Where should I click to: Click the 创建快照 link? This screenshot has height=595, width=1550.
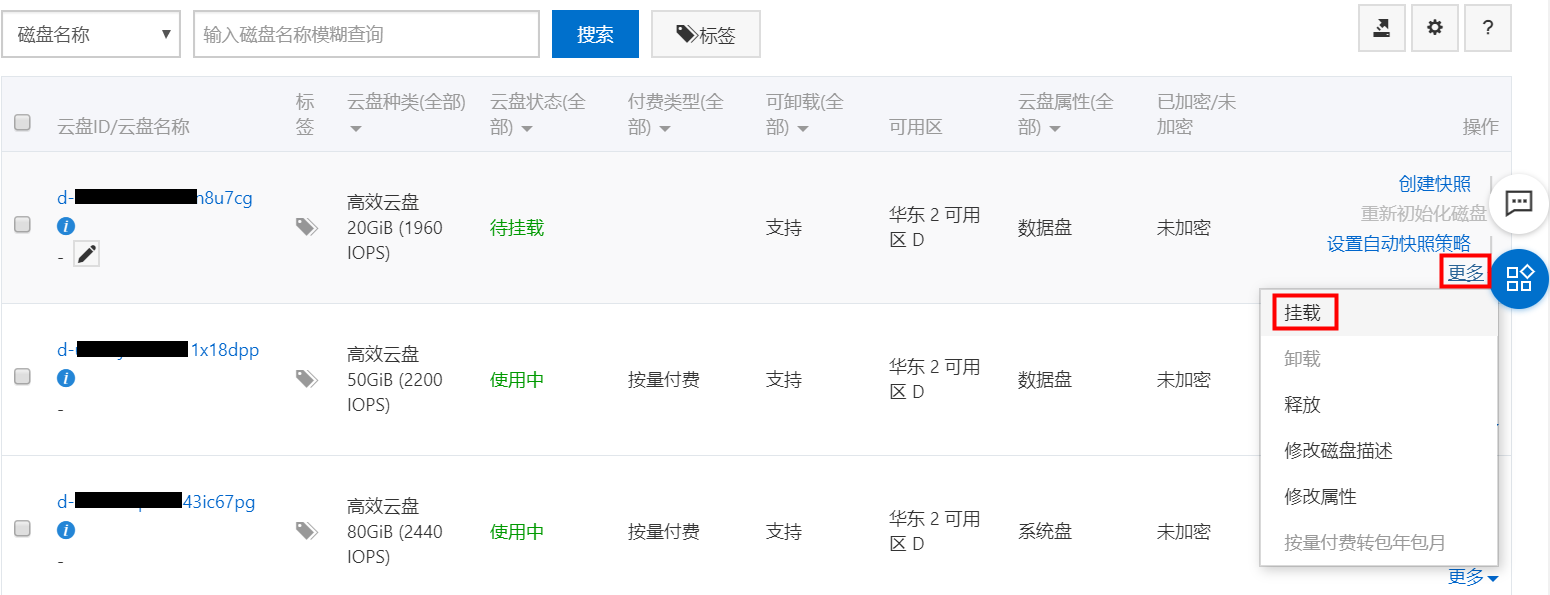pyautogui.click(x=1434, y=183)
